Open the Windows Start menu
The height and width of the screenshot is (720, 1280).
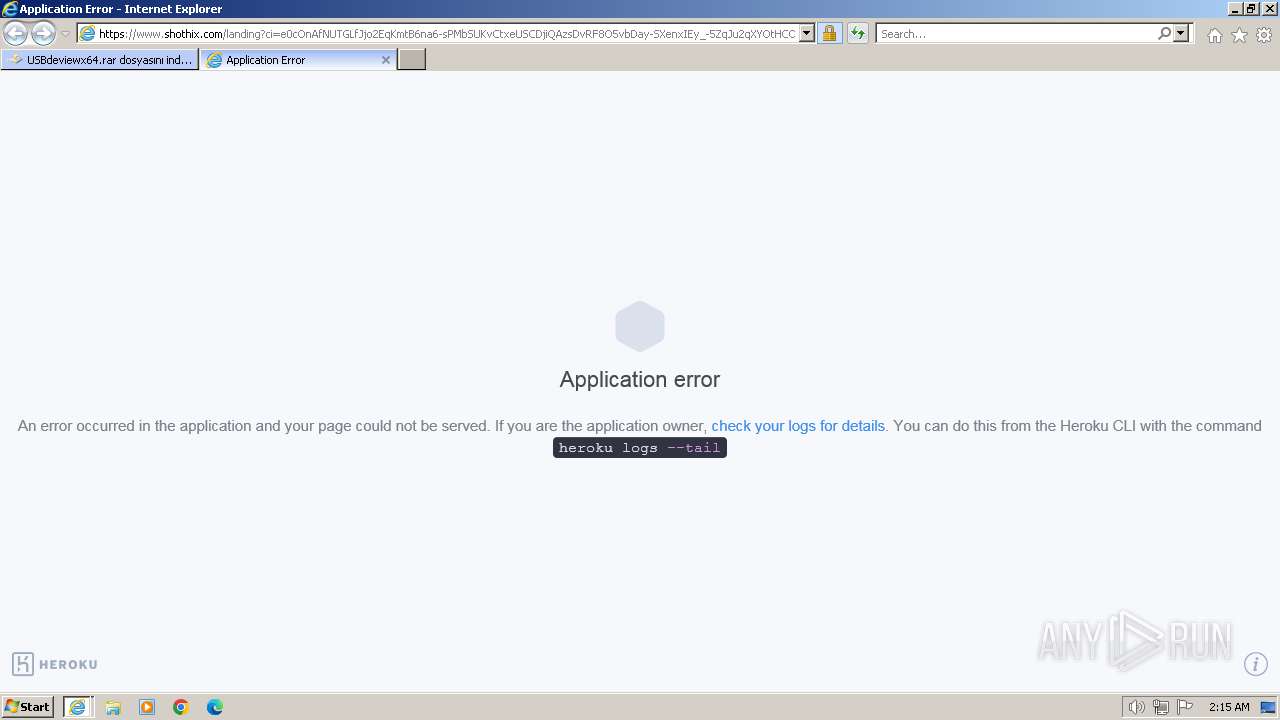click(x=28, y=707)
